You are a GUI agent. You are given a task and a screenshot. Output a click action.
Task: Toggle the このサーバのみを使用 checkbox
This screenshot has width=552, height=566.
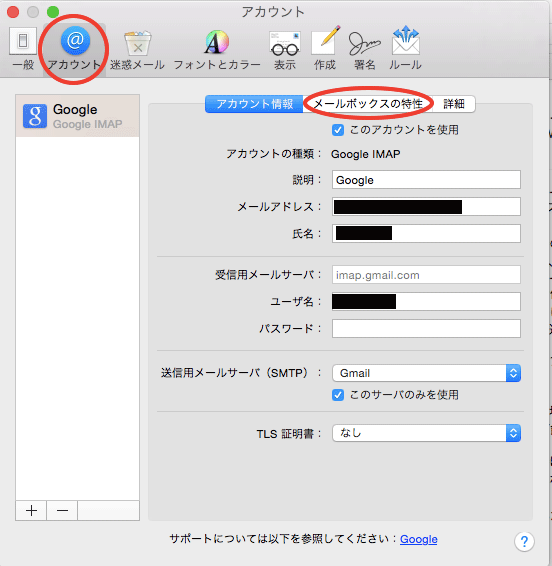click(x=338, y=395)
